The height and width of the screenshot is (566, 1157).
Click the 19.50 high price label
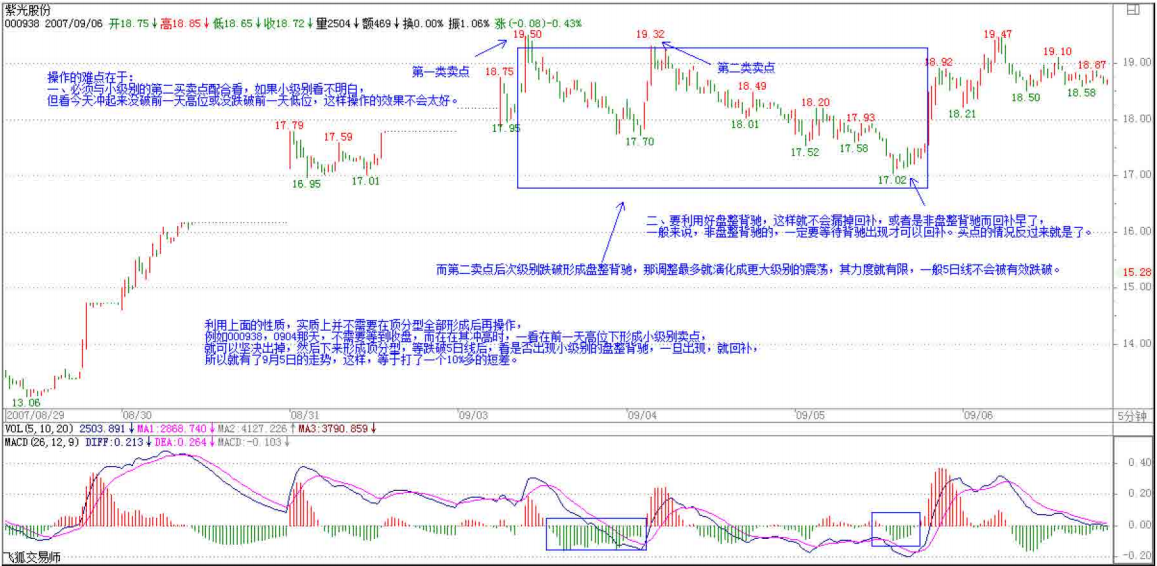[x=528, y=34]
